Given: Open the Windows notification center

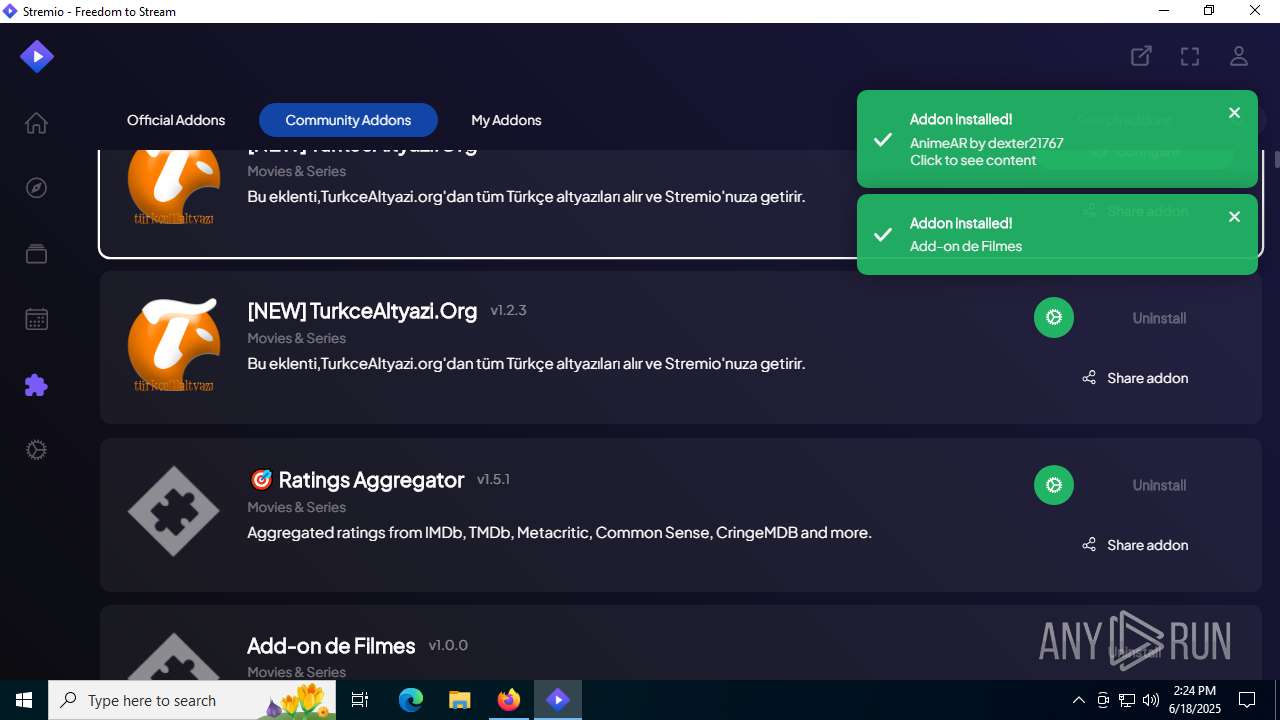Looking at the screenshot, I should pos(1247,700).
